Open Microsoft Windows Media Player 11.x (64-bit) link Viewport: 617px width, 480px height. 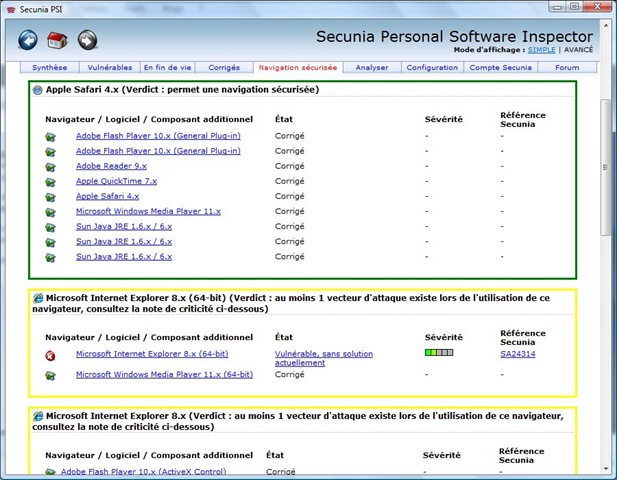[x=164, y=375]
